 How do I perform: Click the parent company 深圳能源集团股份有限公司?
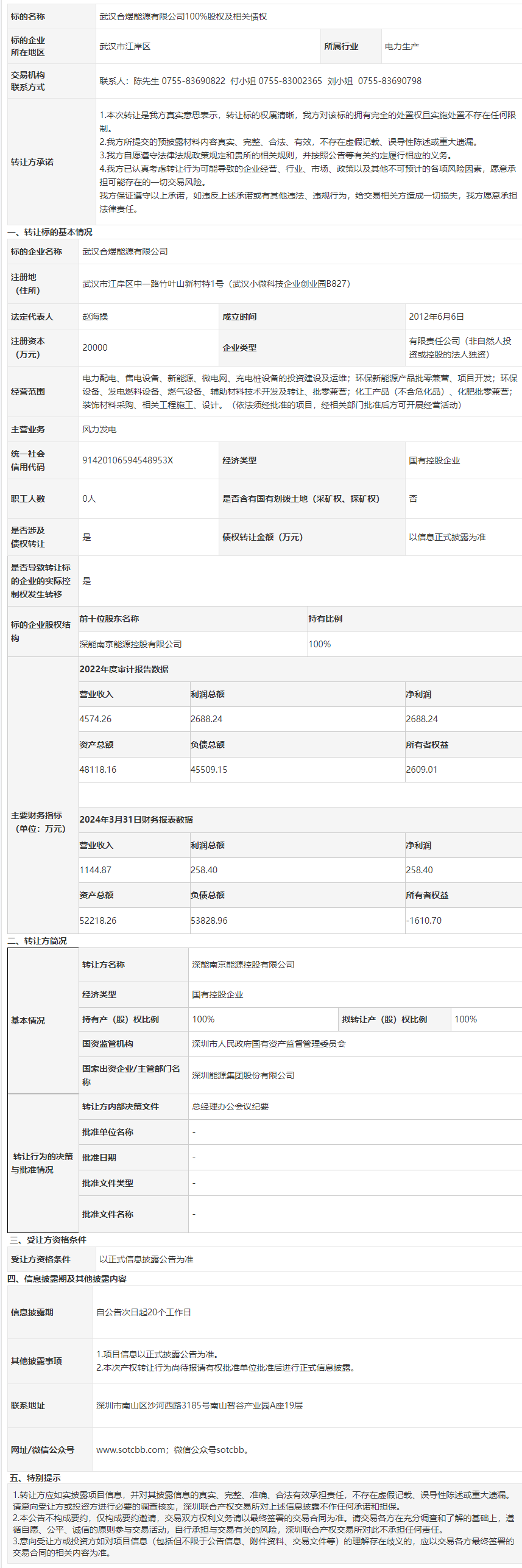[243, 1075]
